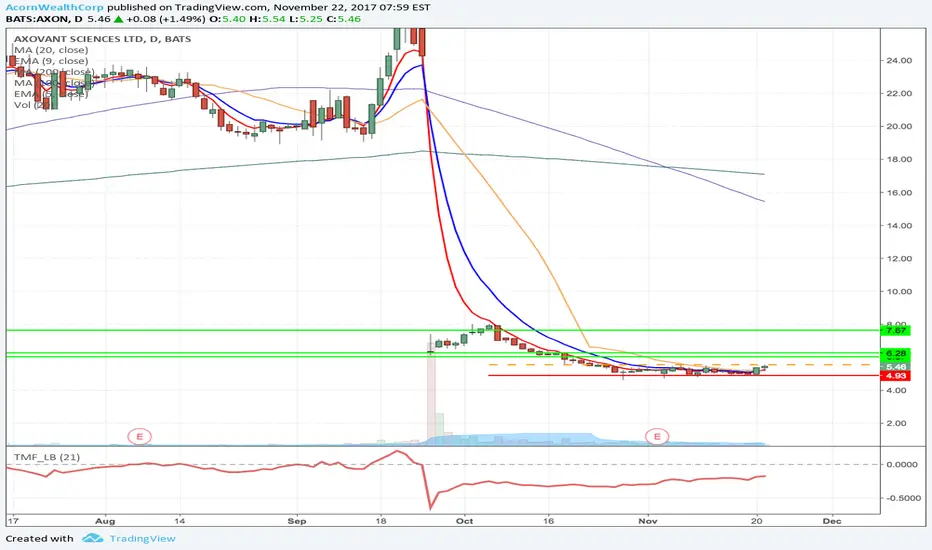Select the red horizontal support line at 4.93
The image size is (932, 550).
point(684,375)
